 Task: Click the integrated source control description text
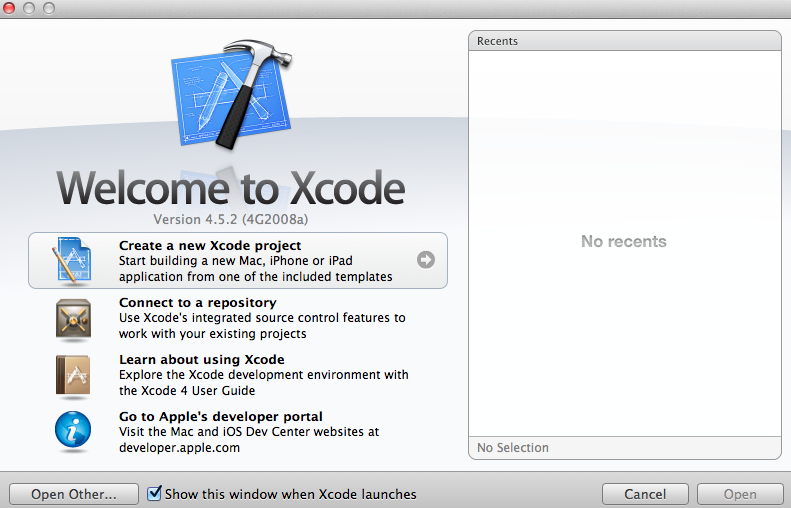point(262,325)
